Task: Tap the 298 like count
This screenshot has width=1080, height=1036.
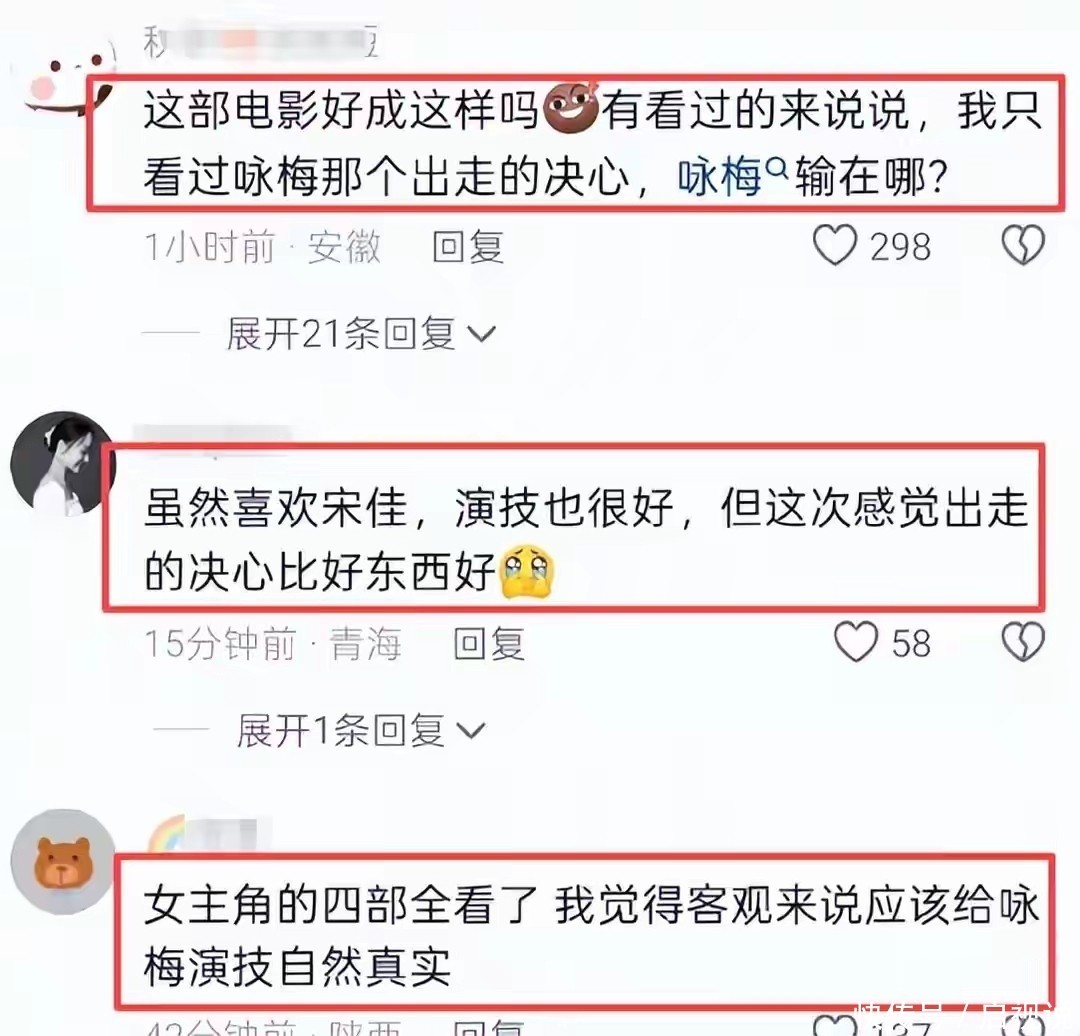Action: click(x=900, y=247)
